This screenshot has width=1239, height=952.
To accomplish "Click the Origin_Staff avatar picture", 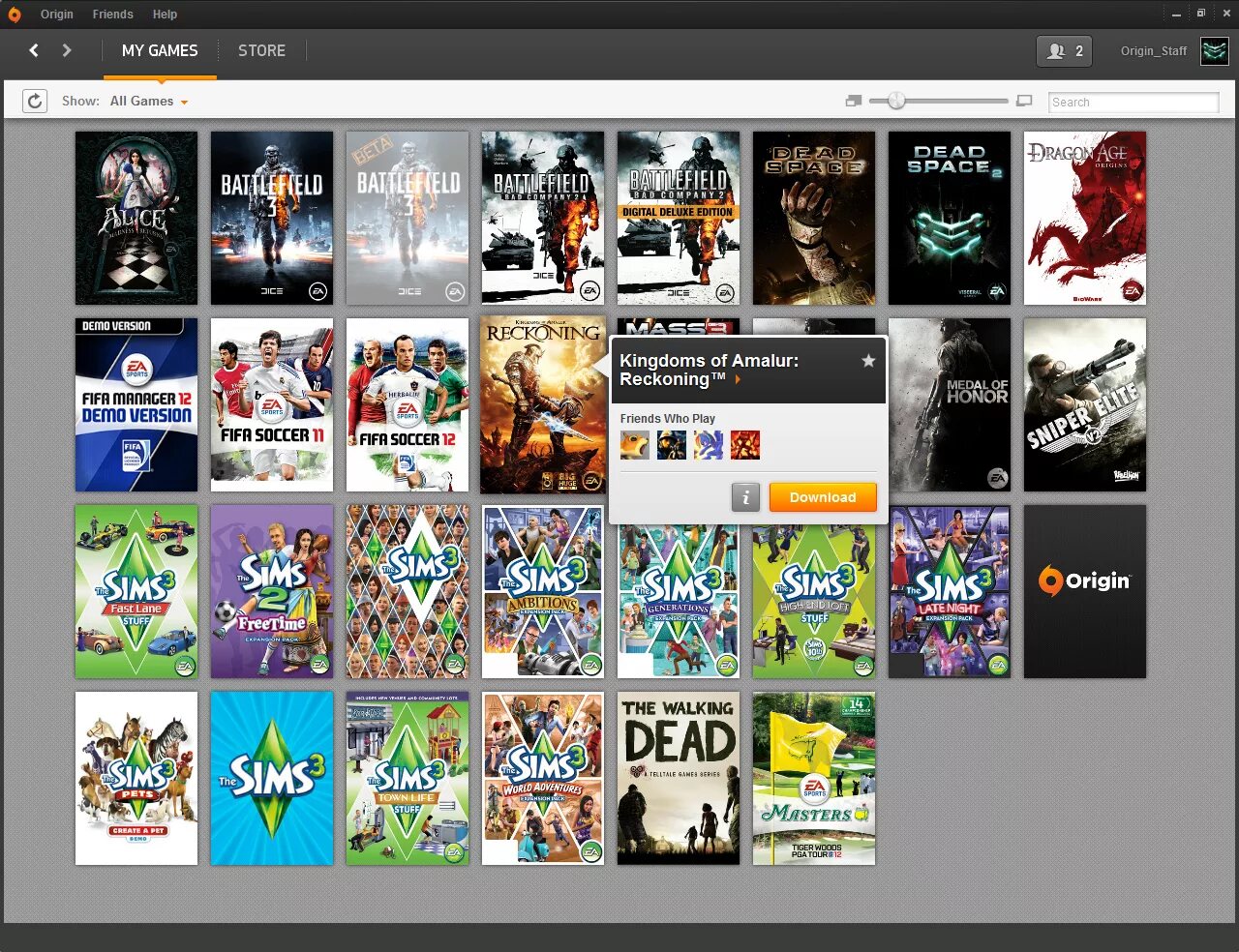I will coord(1215,51).
